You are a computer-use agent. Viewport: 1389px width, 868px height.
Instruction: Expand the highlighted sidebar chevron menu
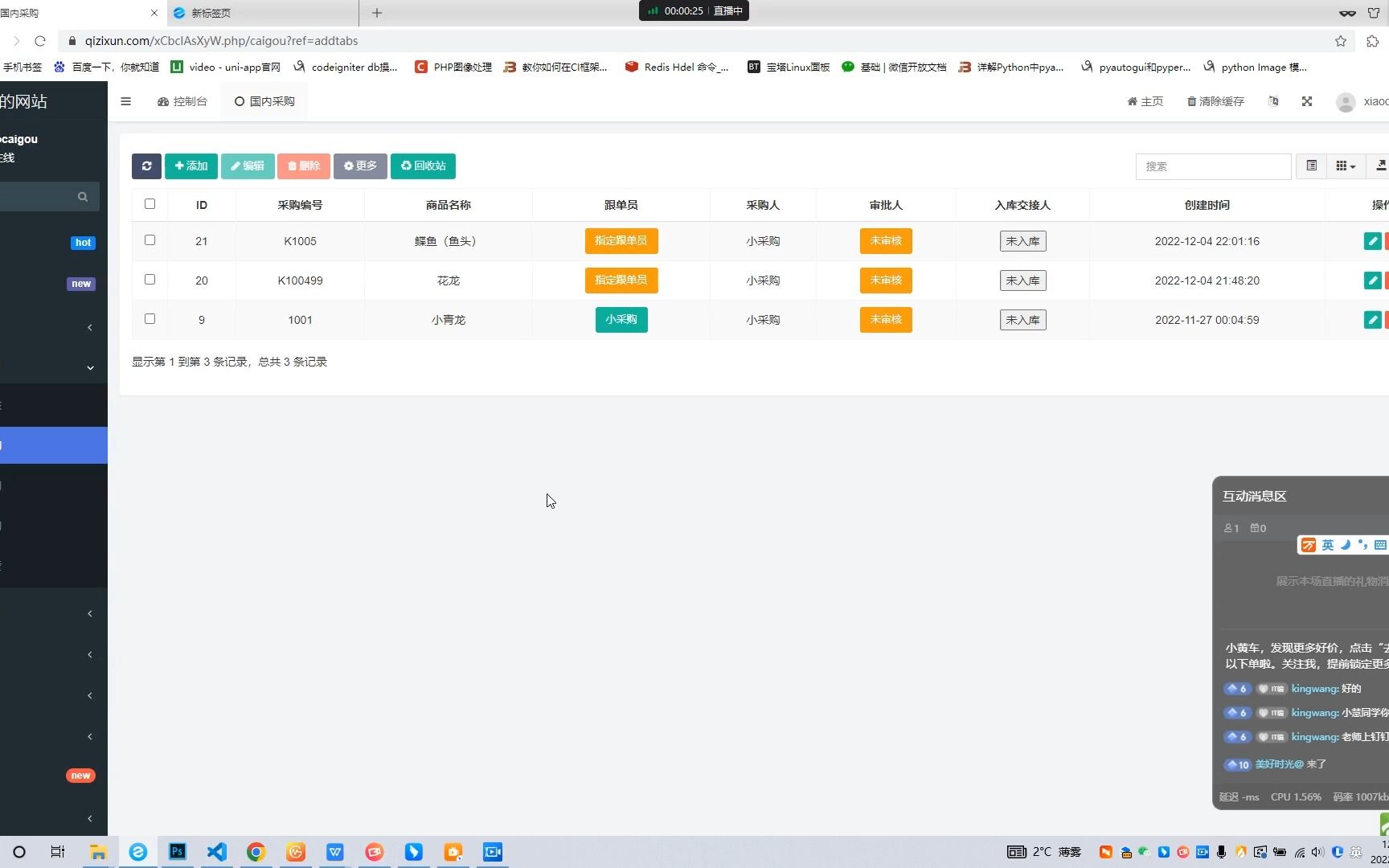[89, 367]
